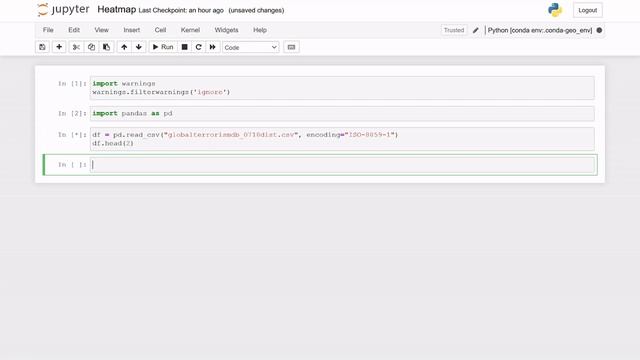
Task: Paste cells below icon
Action: (x=107, y=47)
